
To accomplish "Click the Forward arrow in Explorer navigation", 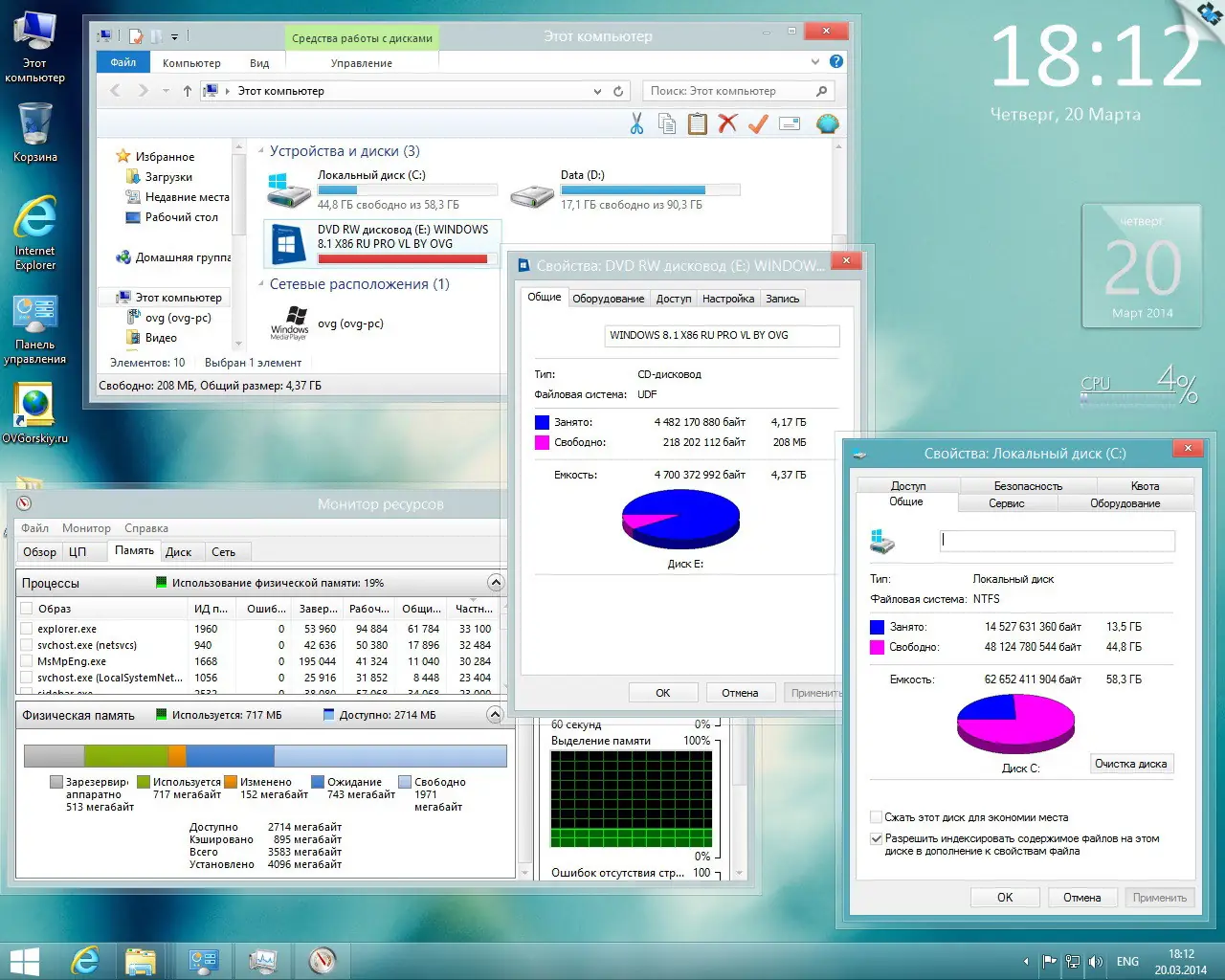I will (143, 91).
